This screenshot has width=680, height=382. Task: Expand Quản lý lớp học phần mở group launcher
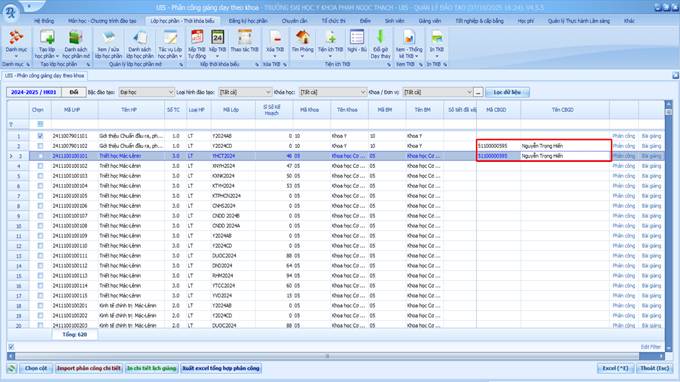click(181, 65)
